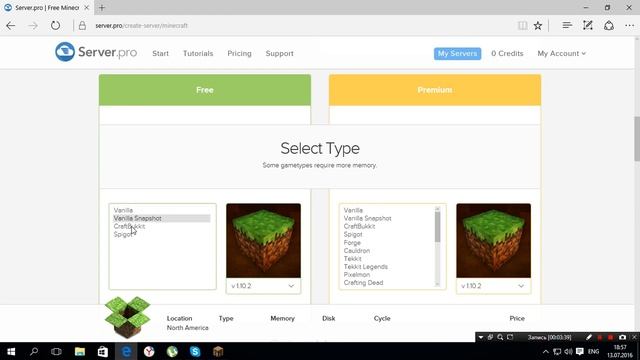Select Vanilla in the Premium type list
Viewport: 640px width, 360px height.
(x=353, y=210)
